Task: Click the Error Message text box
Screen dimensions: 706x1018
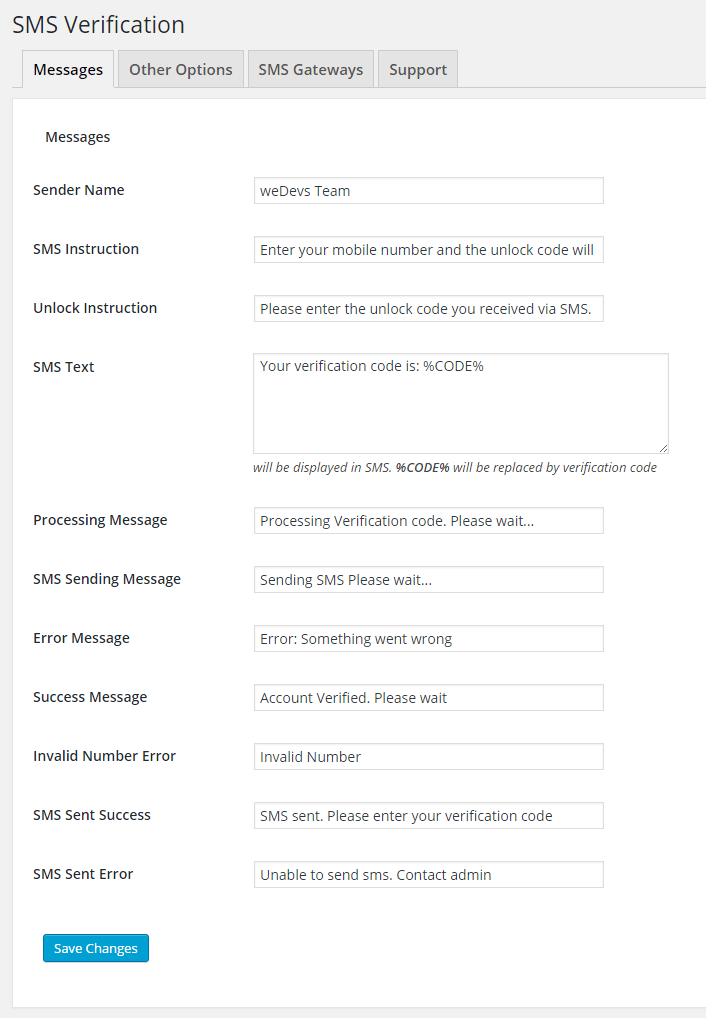Action: 428,638
